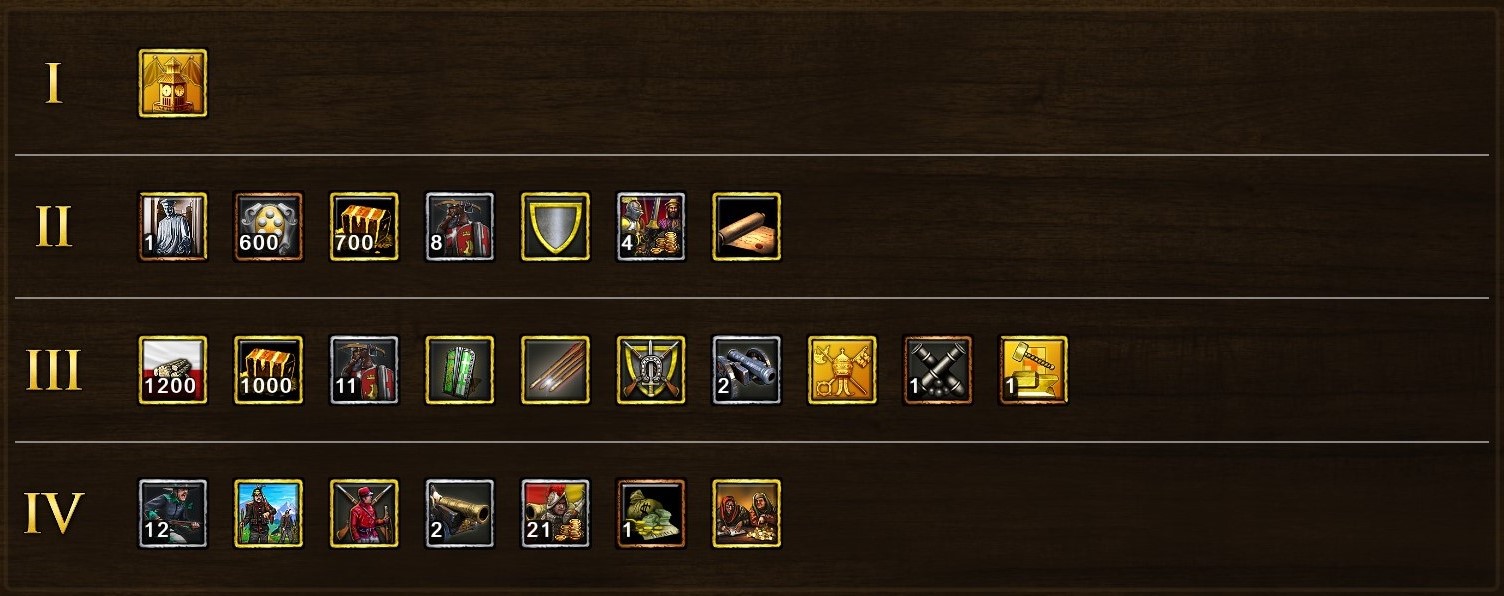
Task: Choose the 600 coin resource card
Action: pyautogui.click(x=269, y=227)
